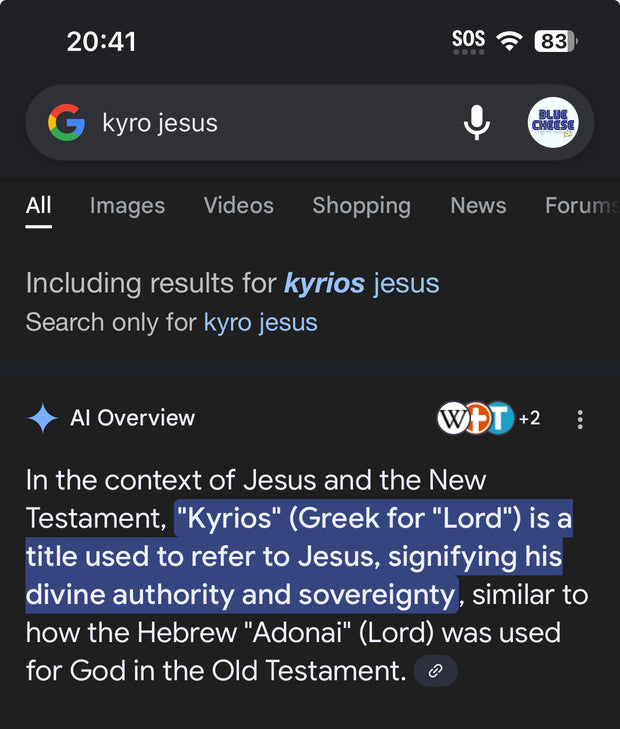The width and height of the screenshot is (620, 729).
Task: Follow the kyrios jesus suggested link
Action: click(361, 283)
